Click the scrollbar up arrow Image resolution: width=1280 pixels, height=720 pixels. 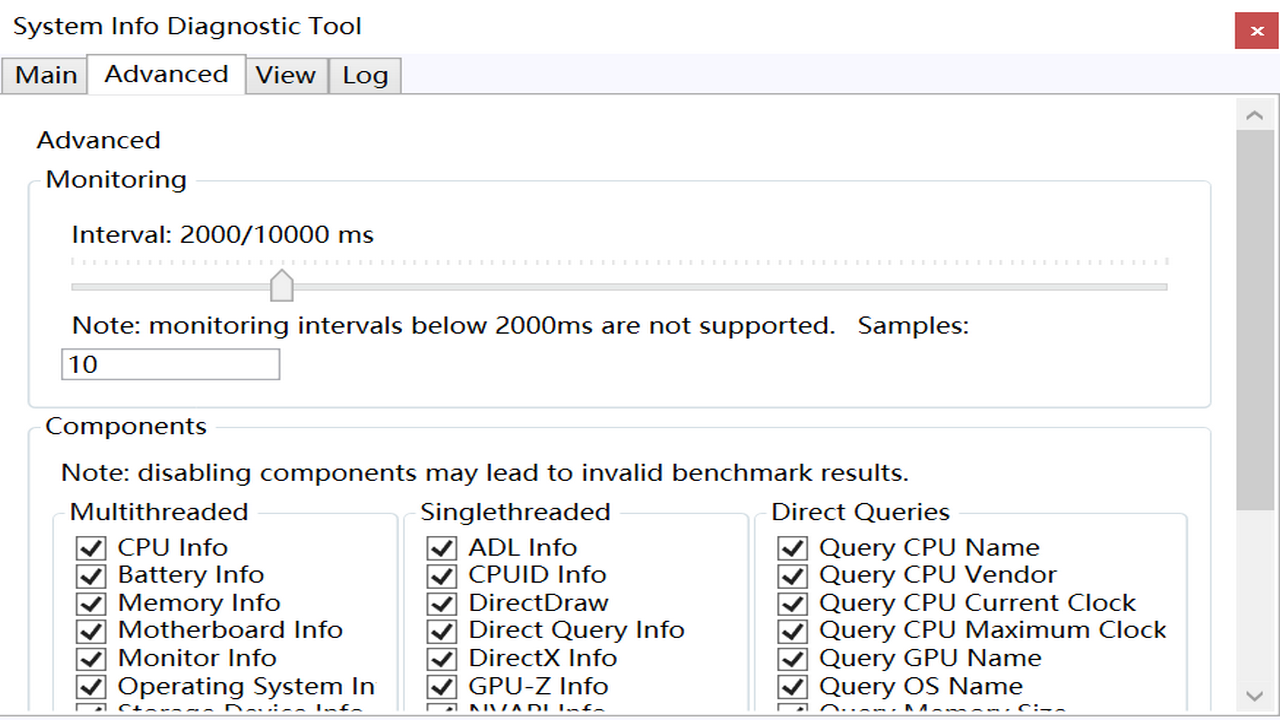click(1255, 116)
